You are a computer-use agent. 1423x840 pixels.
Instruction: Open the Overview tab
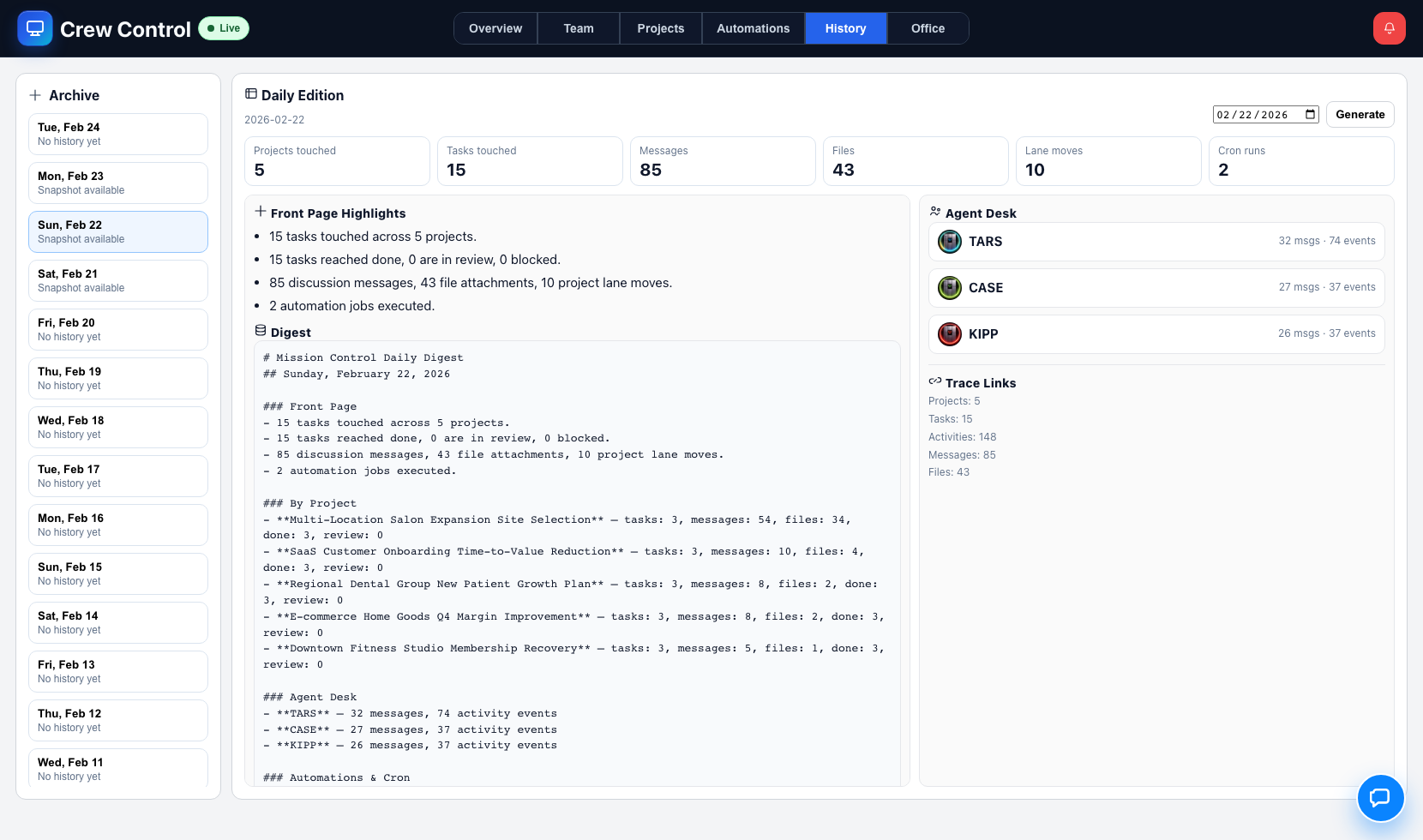click(495, 28)
